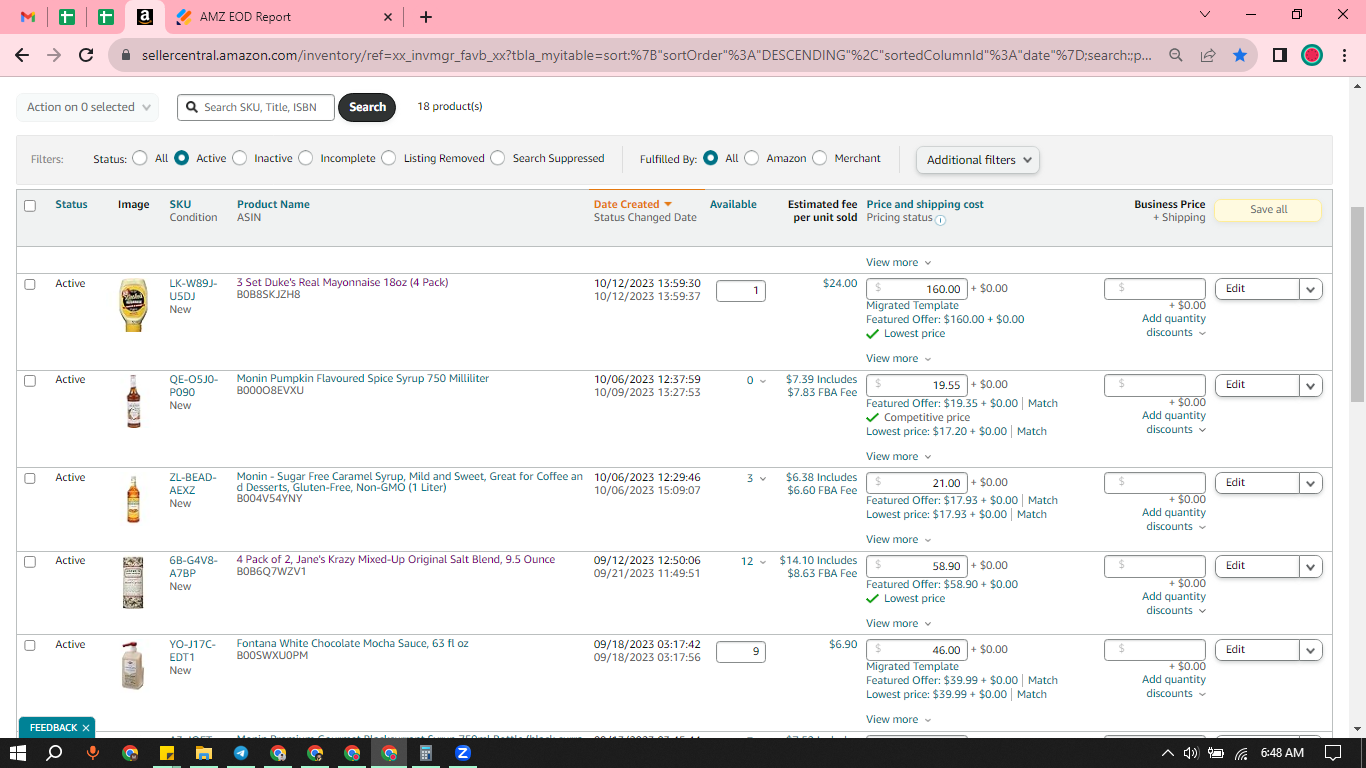Select the 'Listing Removed' status filter

point(388,158)
